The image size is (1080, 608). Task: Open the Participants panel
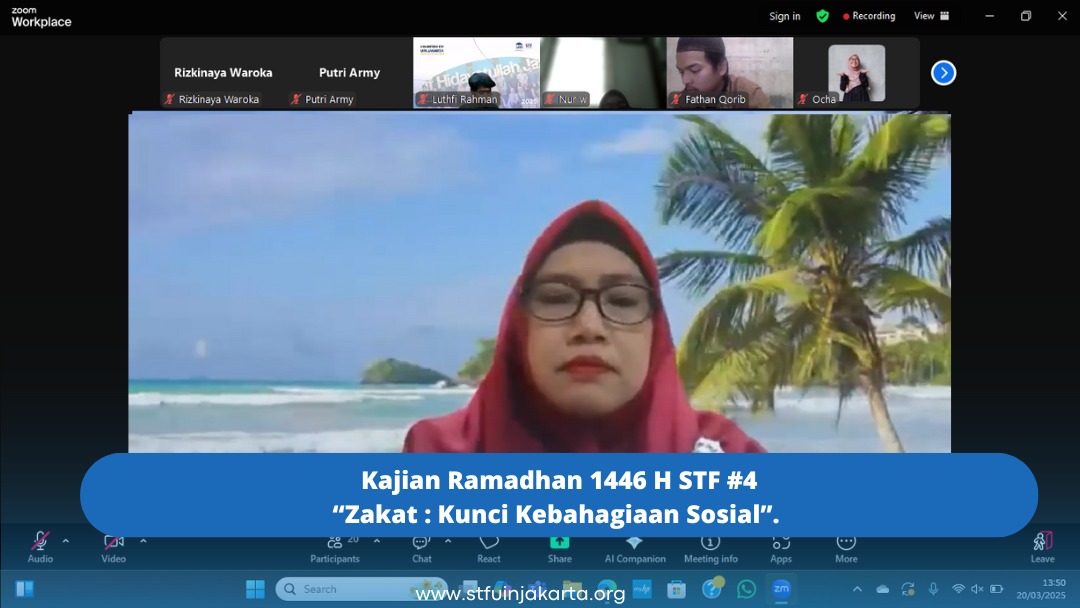(x=335, y=546)
